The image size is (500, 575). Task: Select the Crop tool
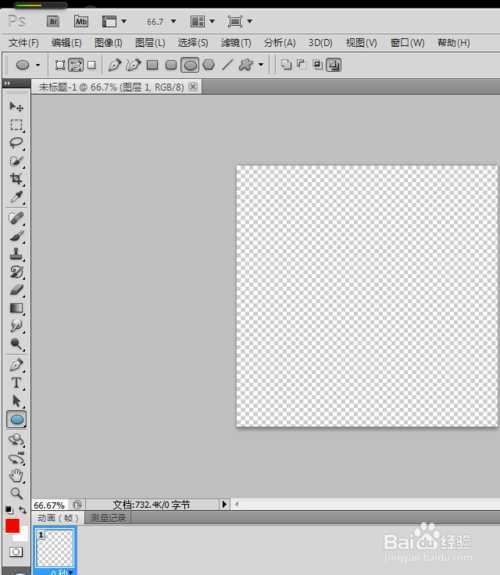tap(16, 179)
